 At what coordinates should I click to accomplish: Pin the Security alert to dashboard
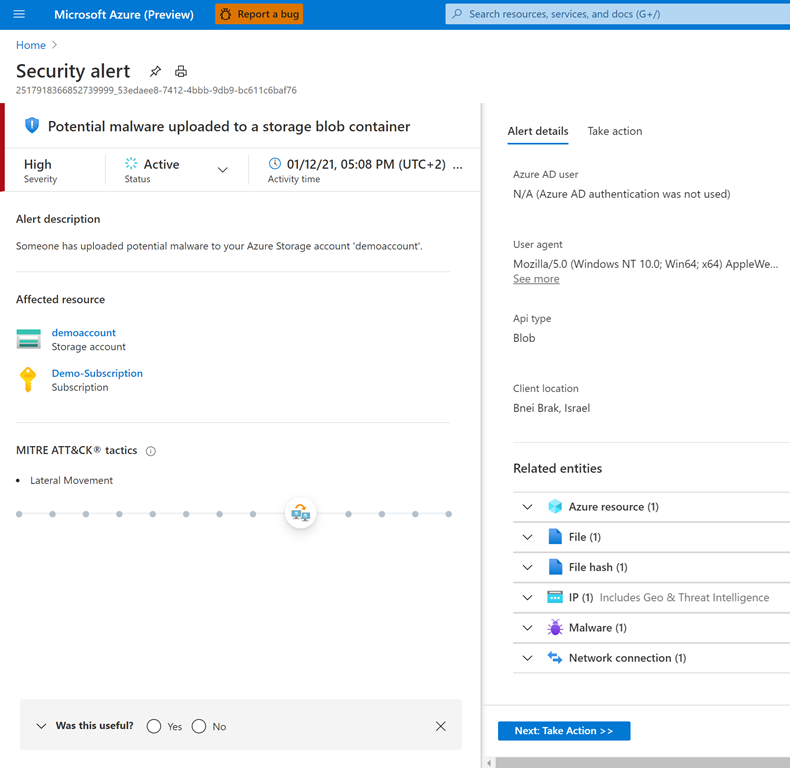click(155, 72)
